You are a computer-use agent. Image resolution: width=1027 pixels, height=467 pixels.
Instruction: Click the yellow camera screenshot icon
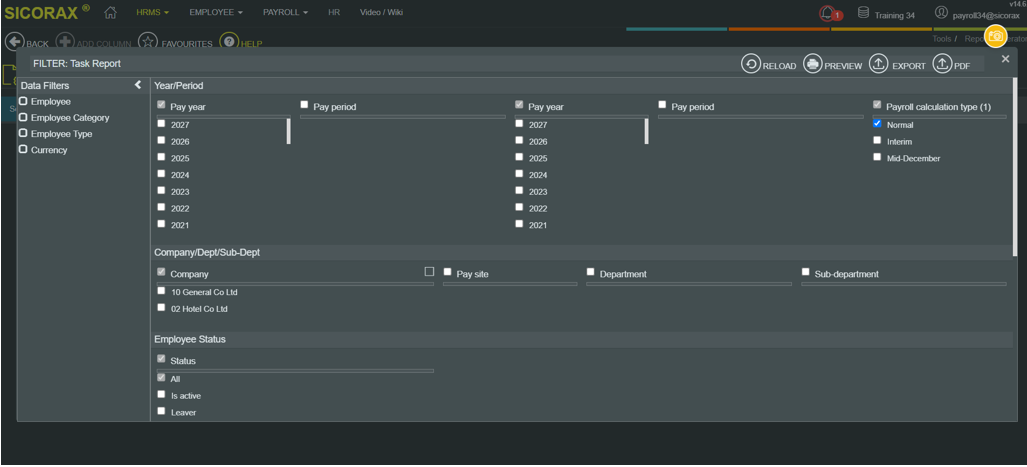[x=995, y=37]
